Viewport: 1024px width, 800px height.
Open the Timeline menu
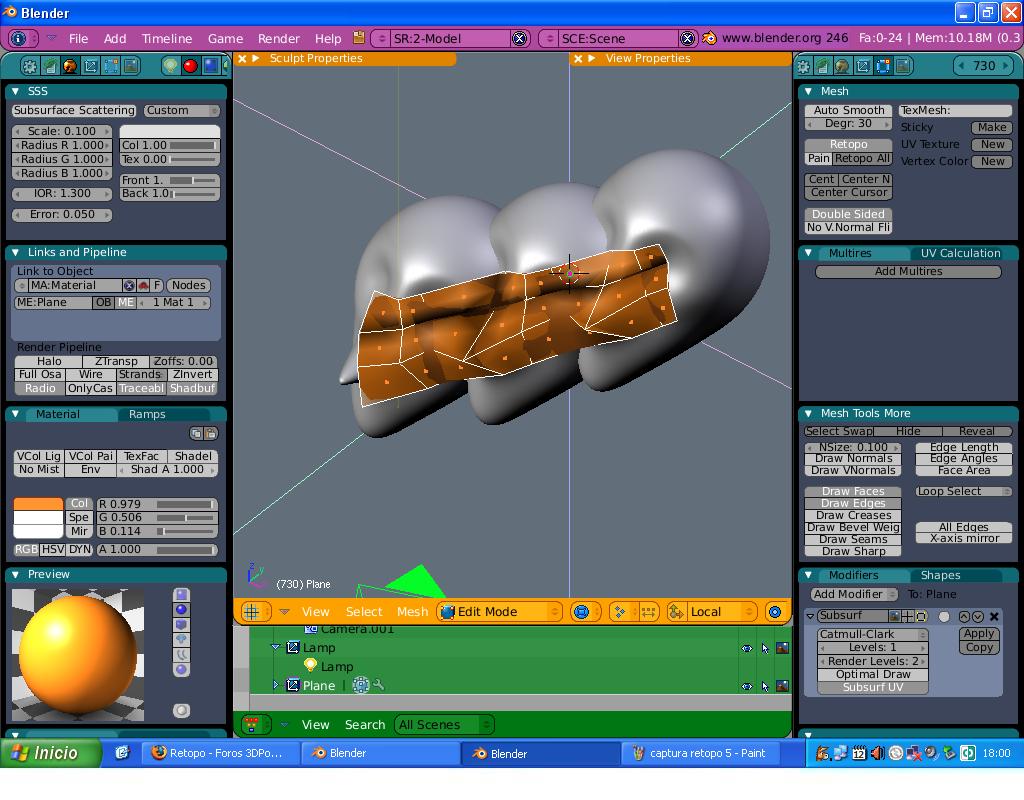(x=167, y=39)
